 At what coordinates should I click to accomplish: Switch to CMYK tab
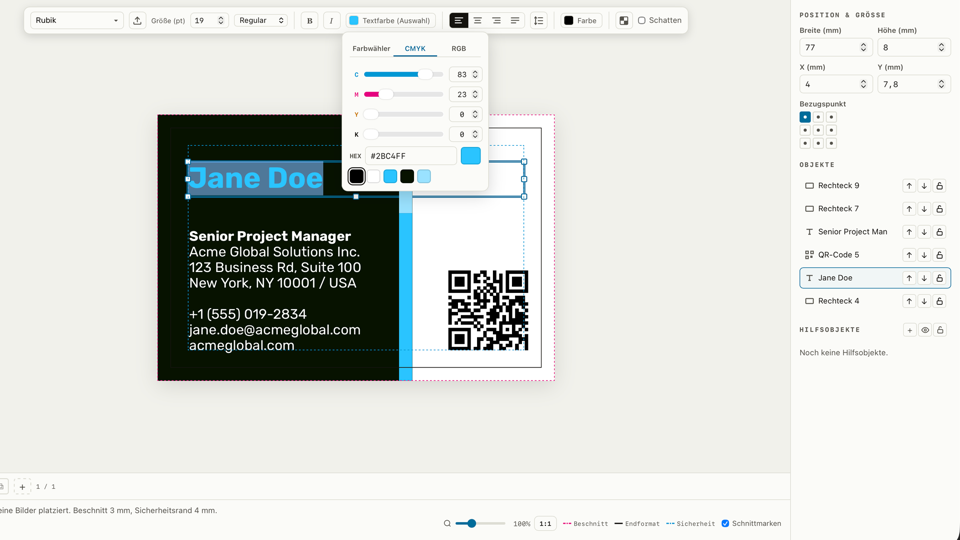point(415,48)
